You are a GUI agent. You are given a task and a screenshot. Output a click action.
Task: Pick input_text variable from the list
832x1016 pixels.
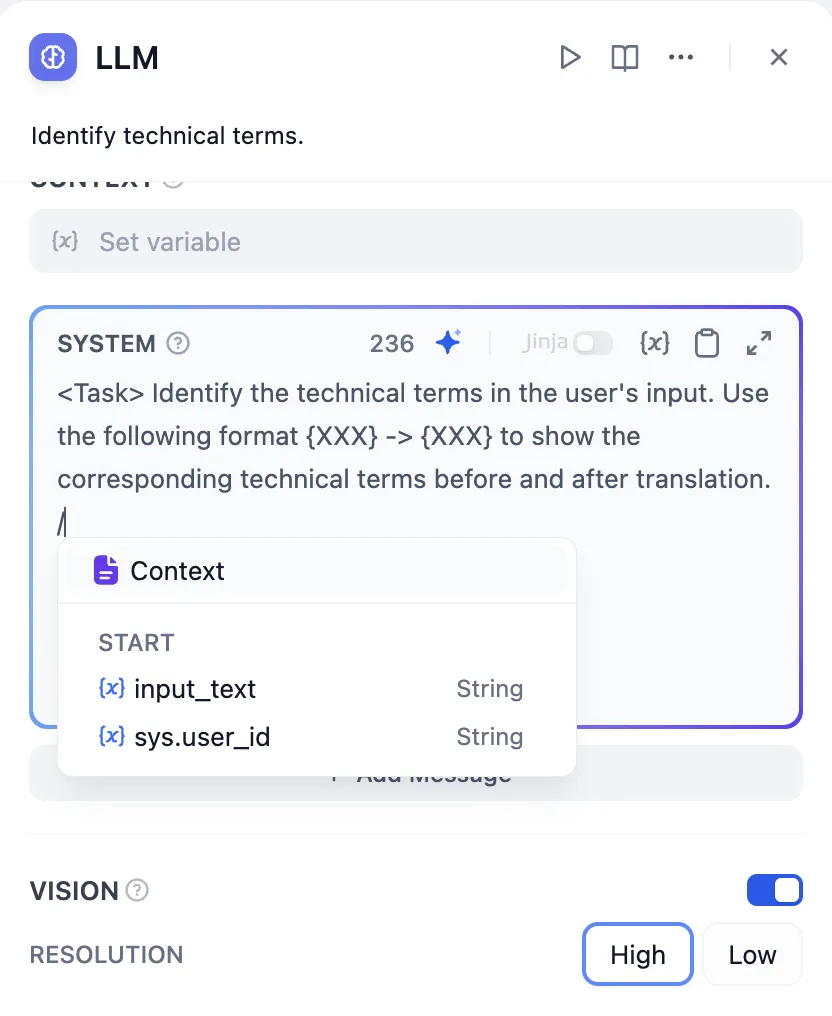tap(195, 689)
